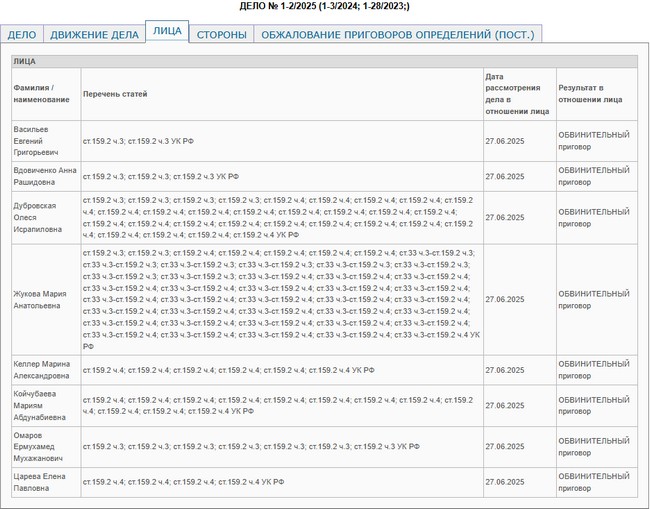The image size is (650, 509).
Task: Click the Фамилия / наименование column header
Action: click(x=41, y=94)
